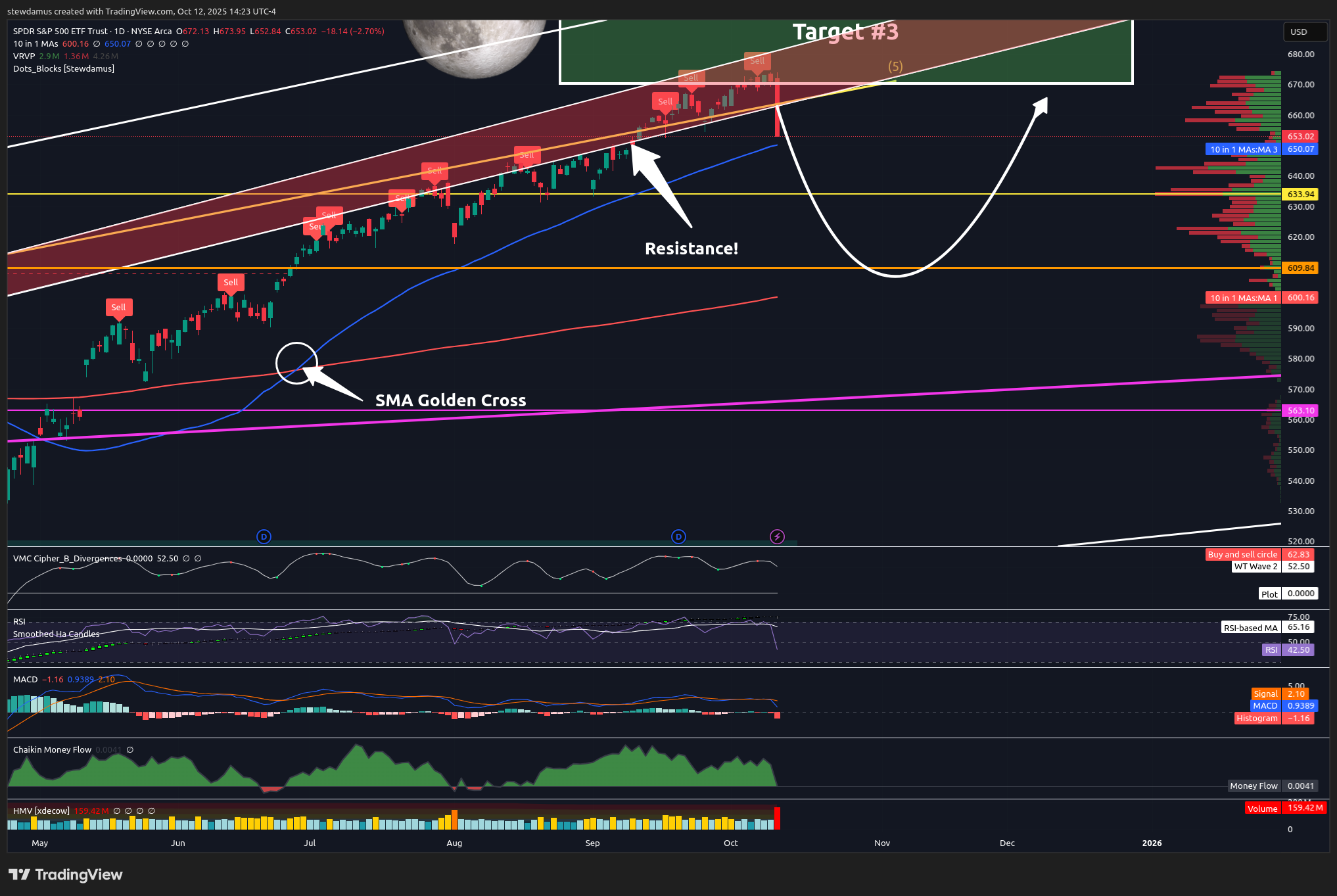Screen dimensions: 1337x896
Task: Click the purple lightning earnings marker
Action: (x=777, y=537)
